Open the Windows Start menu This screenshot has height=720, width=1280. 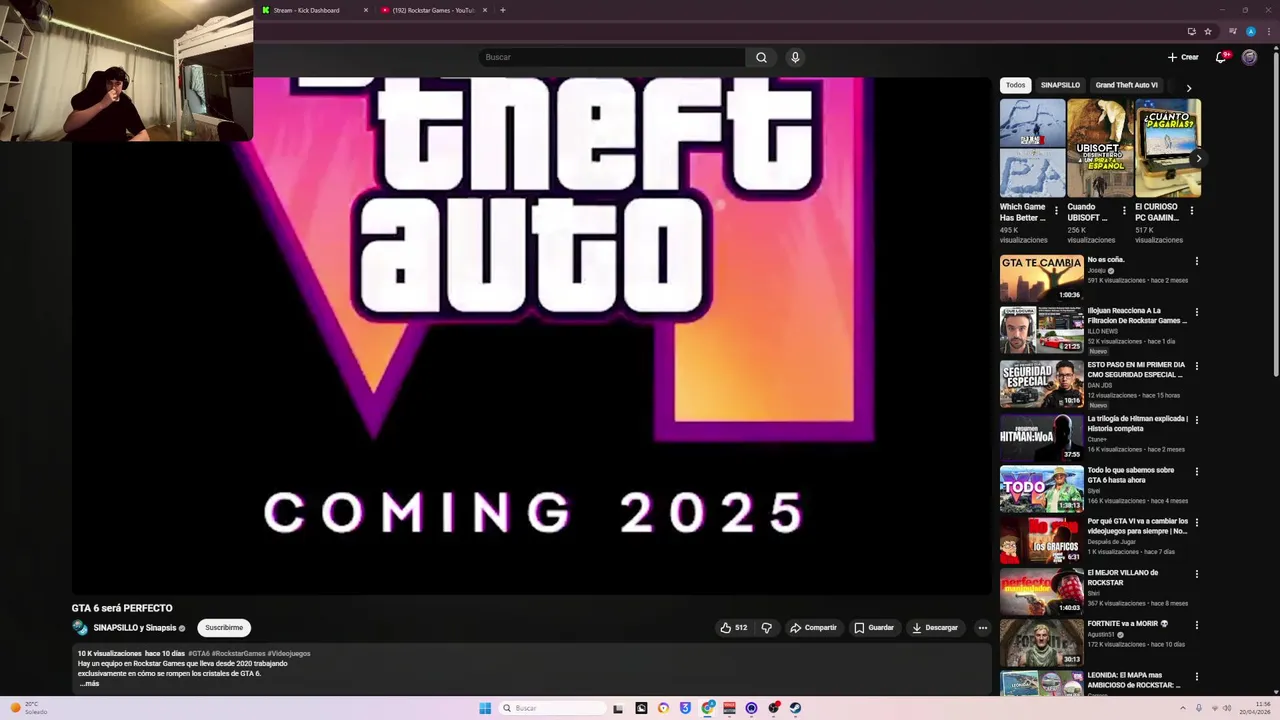[485, 708]
